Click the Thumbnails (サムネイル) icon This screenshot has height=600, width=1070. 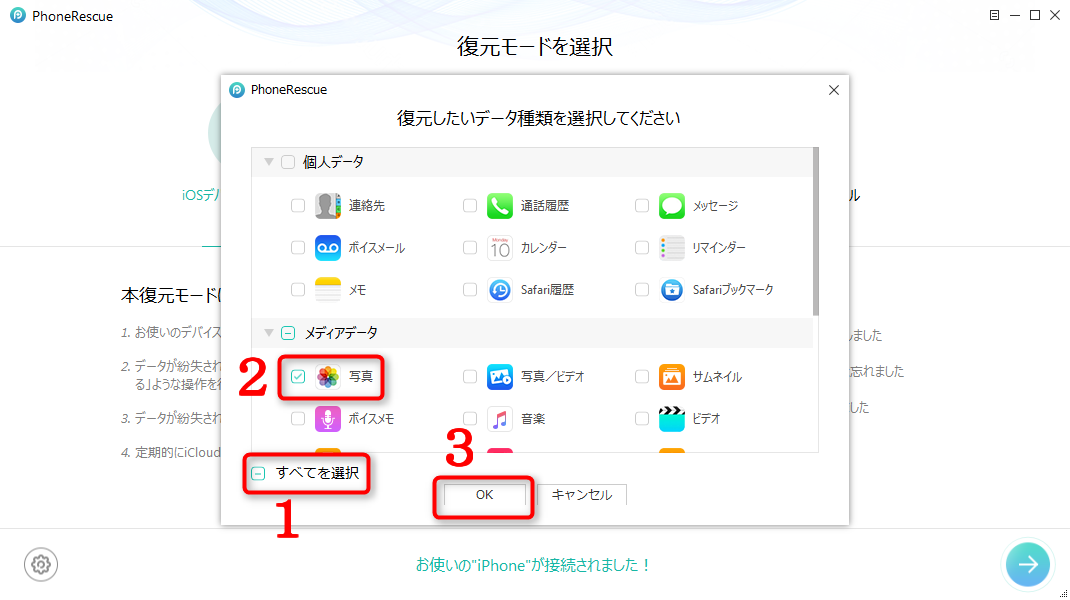pyautogui.click(x=671, y=376)
